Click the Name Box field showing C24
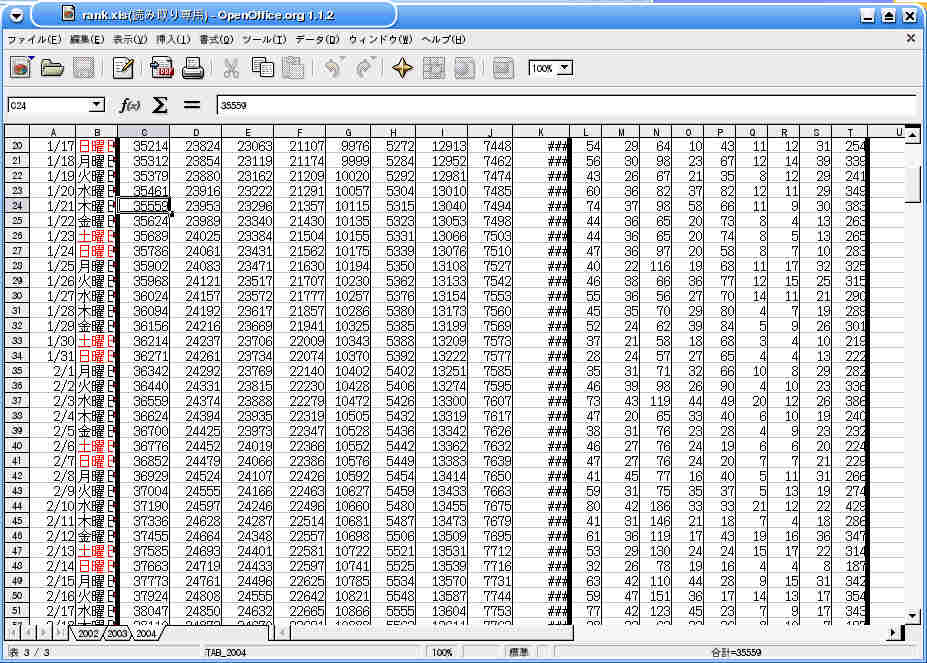This screenshot has height=663, width=927. click(x=48, y=105)
